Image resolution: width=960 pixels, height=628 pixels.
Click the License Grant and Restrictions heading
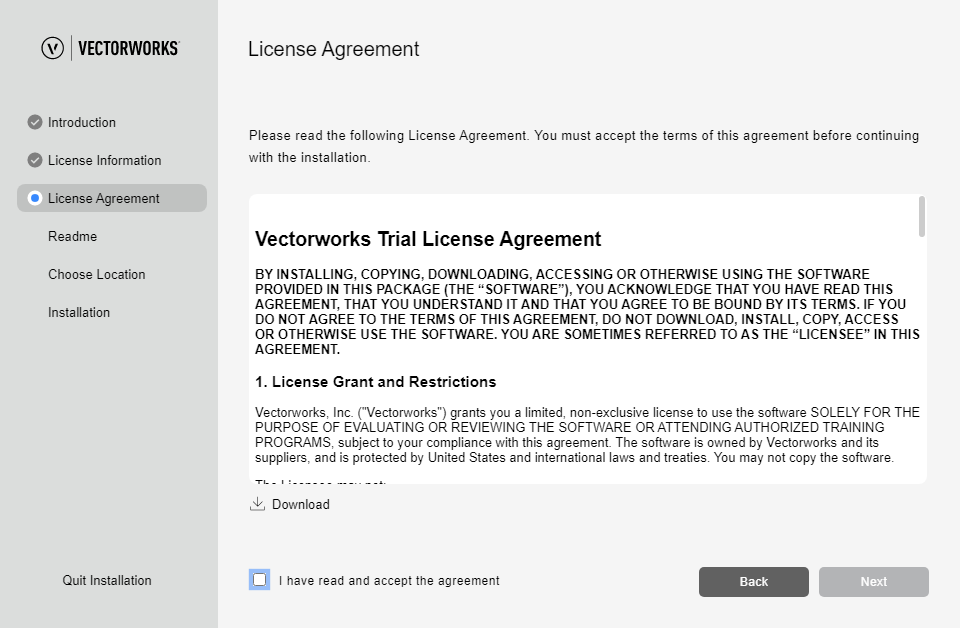(x=375, y=382)
